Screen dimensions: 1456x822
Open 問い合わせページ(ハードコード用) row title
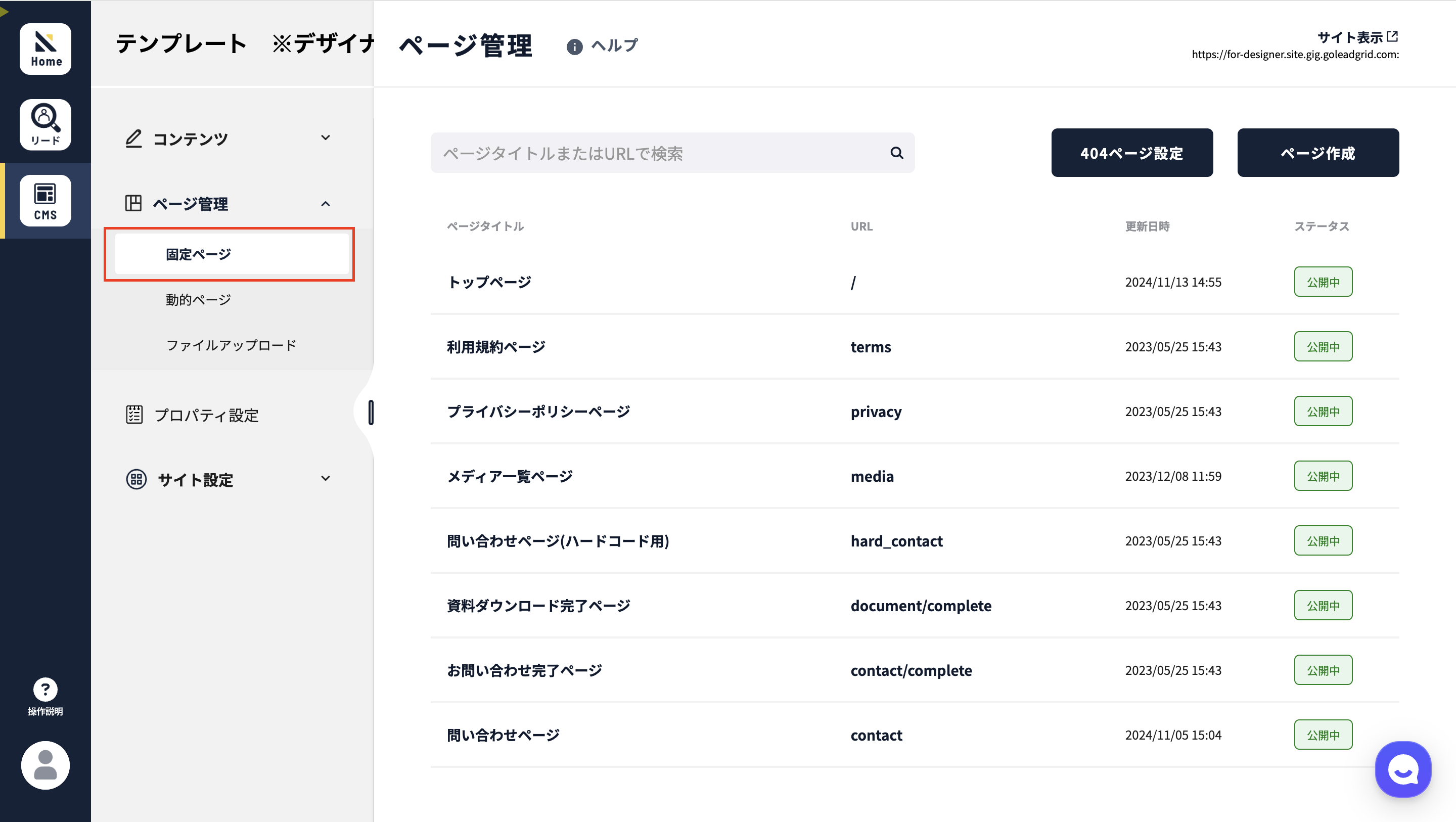tap(558, 541)
